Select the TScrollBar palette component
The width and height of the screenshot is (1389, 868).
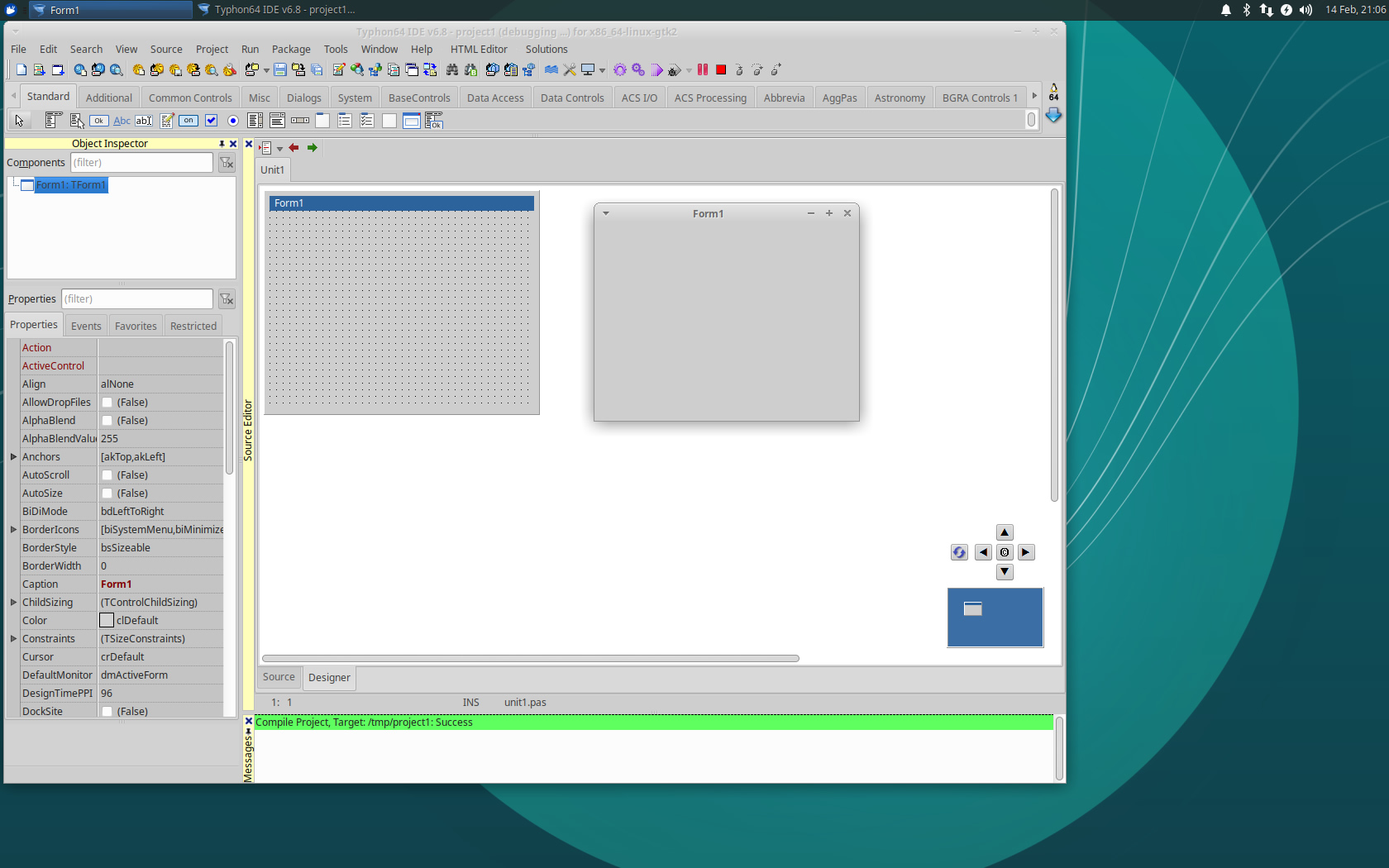[300, 121]
